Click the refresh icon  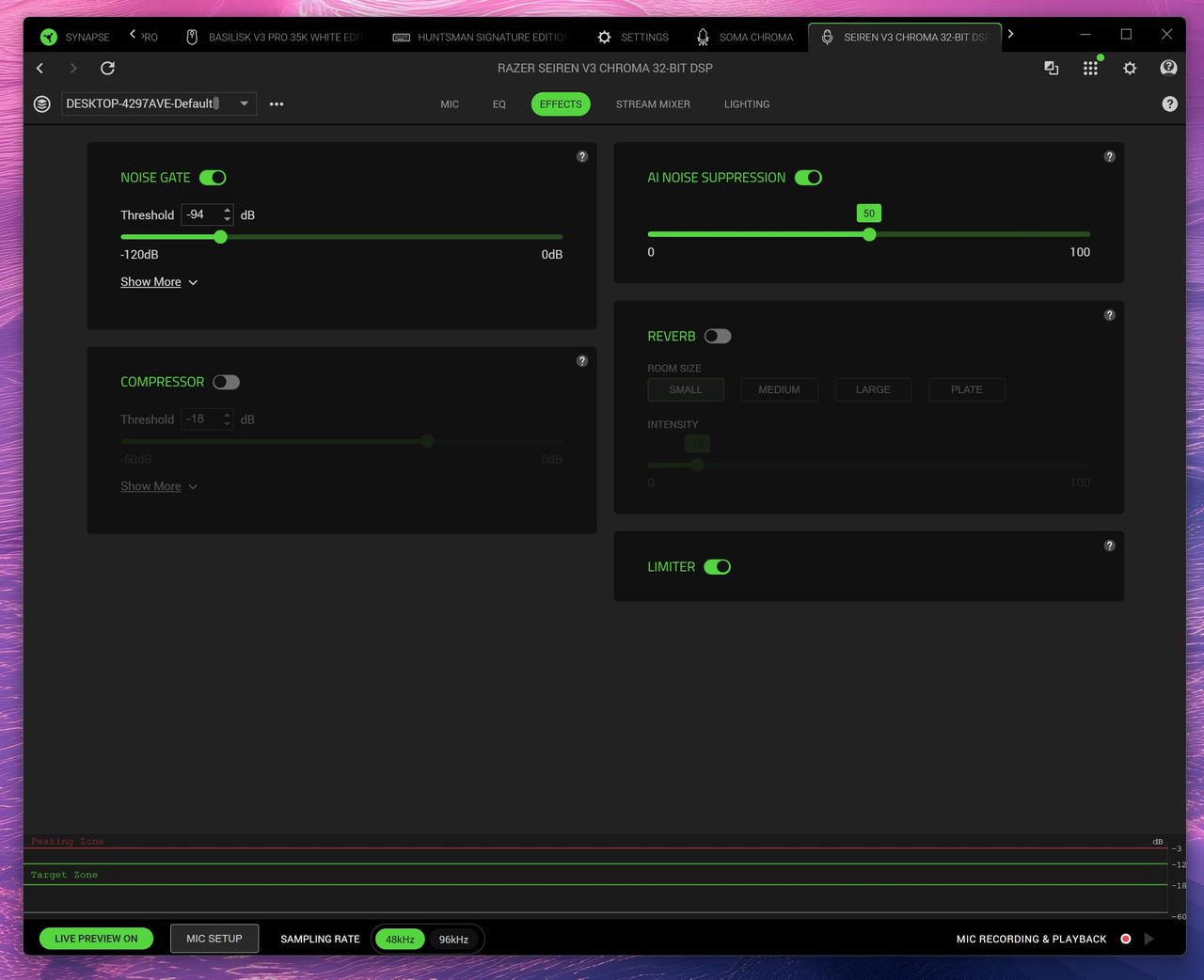107,68
